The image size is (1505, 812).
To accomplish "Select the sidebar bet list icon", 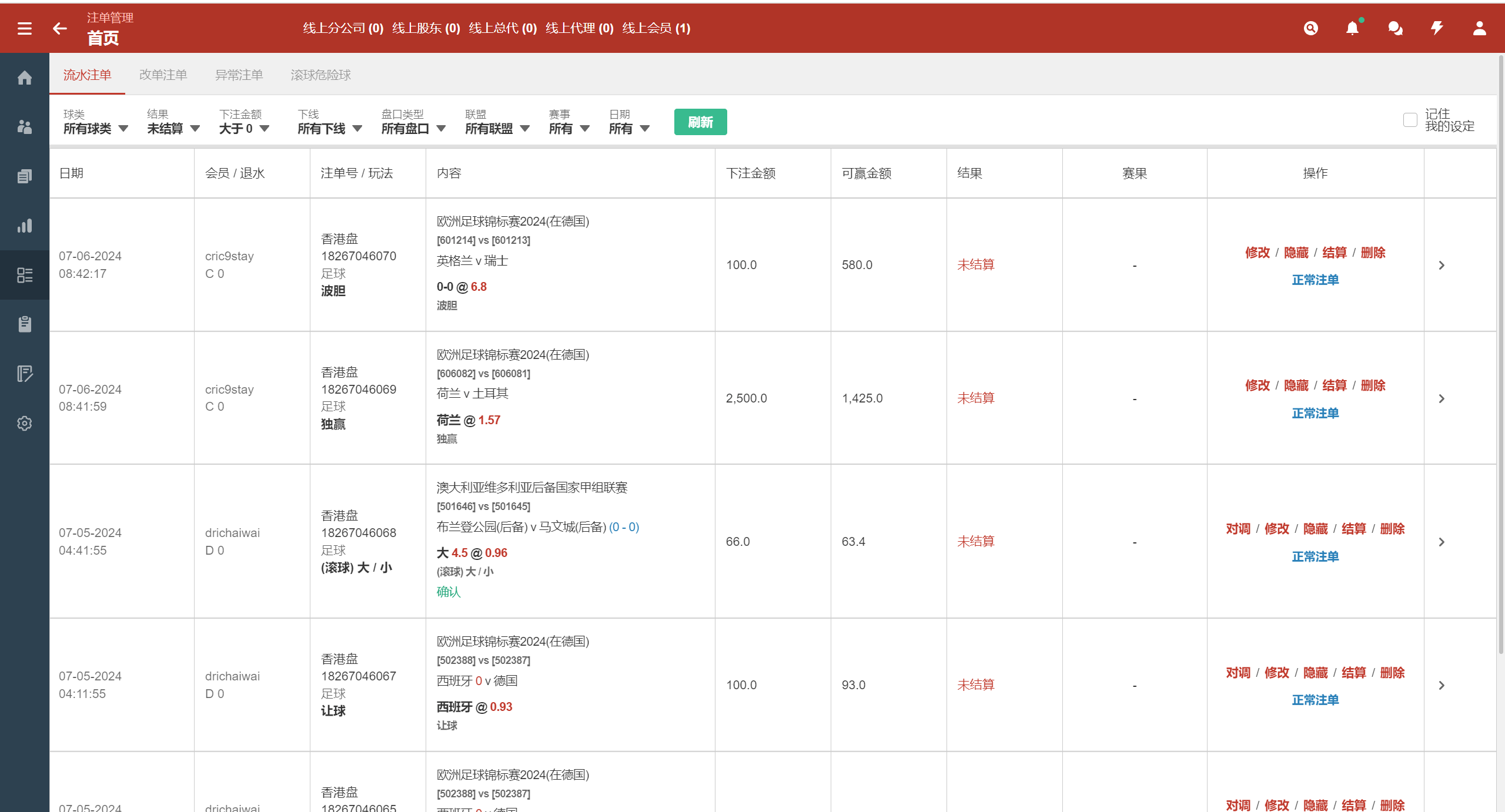I will (x=25, y=275).
